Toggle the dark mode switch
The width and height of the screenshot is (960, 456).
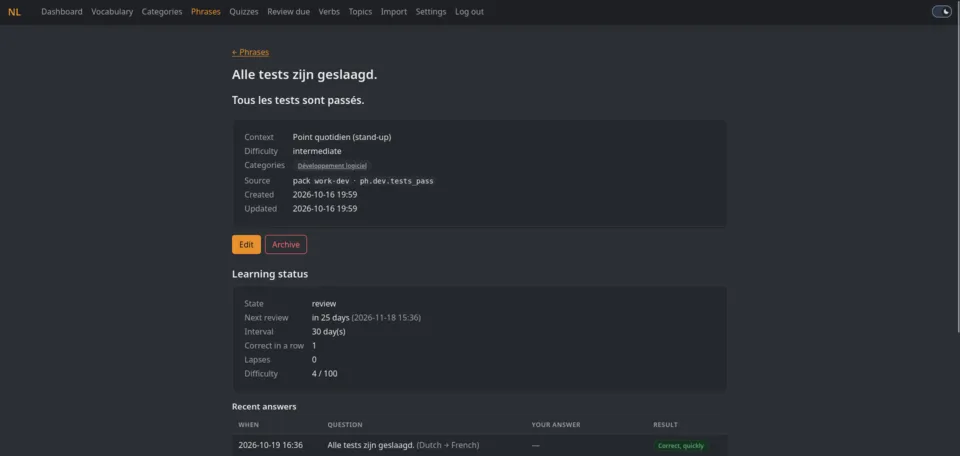[941, 12]
